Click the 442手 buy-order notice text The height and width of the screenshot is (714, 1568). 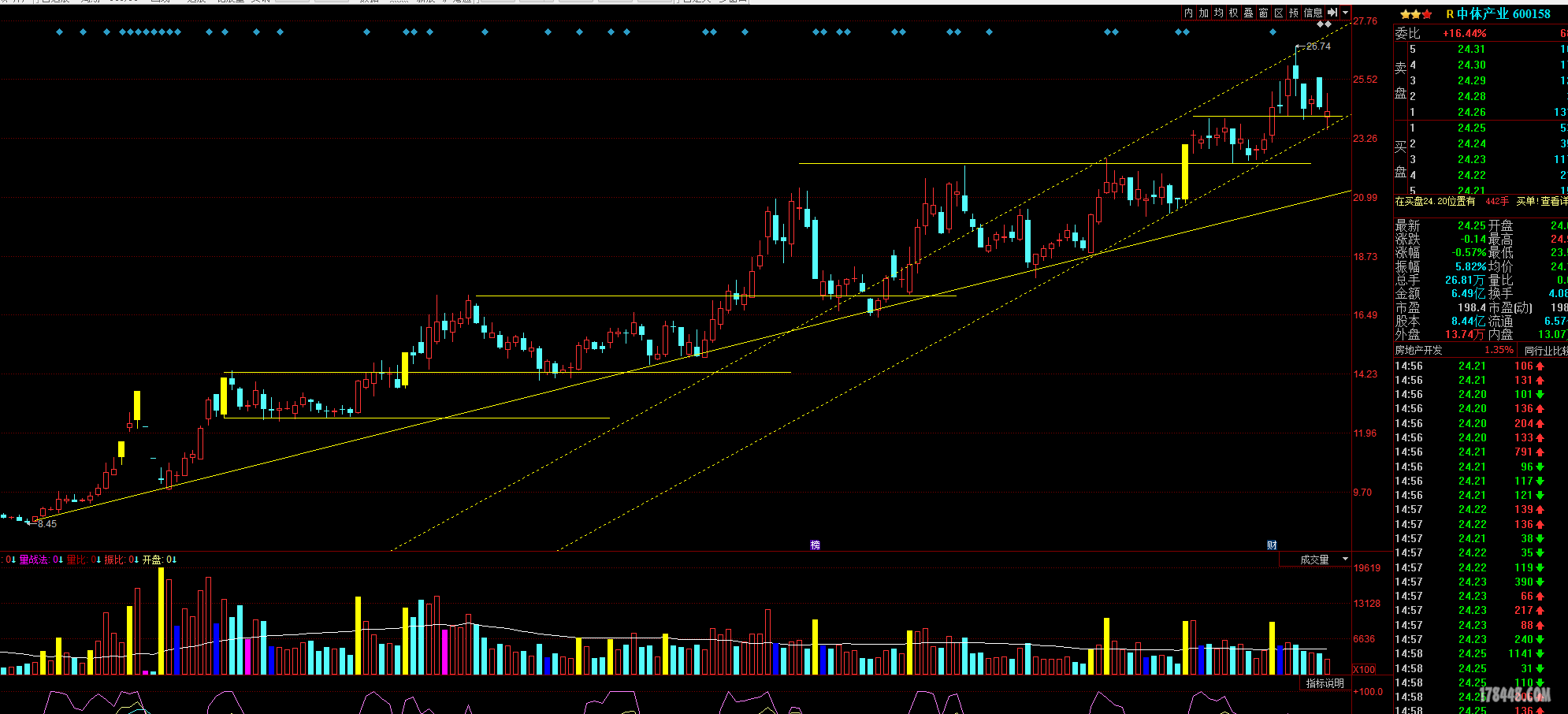(x=1497, y=202)
